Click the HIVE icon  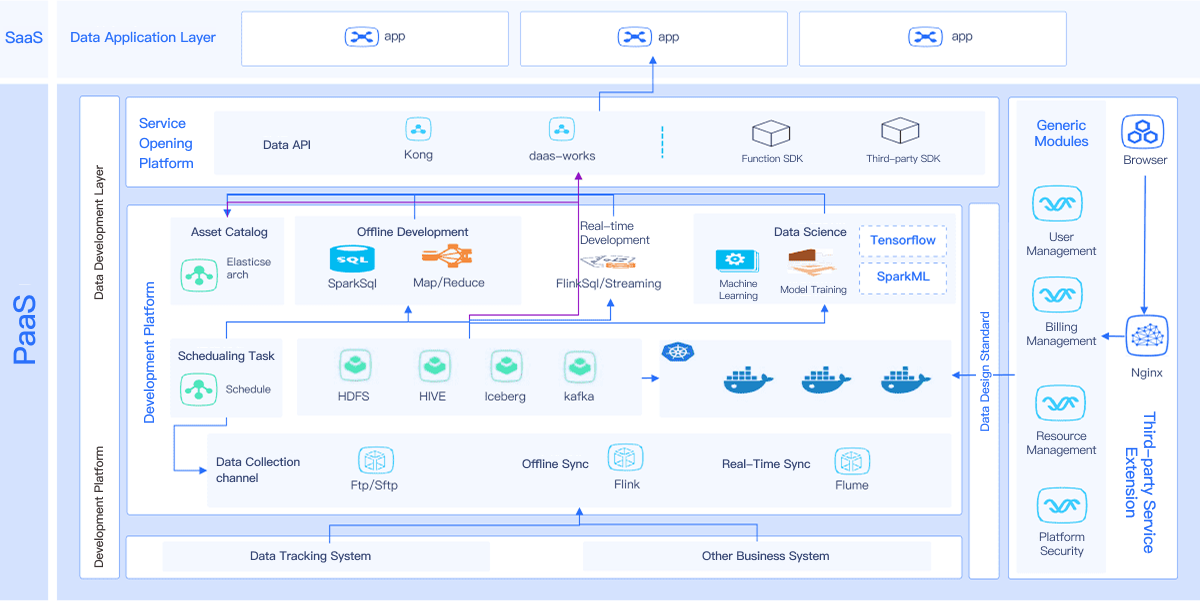tap(434, 366)
